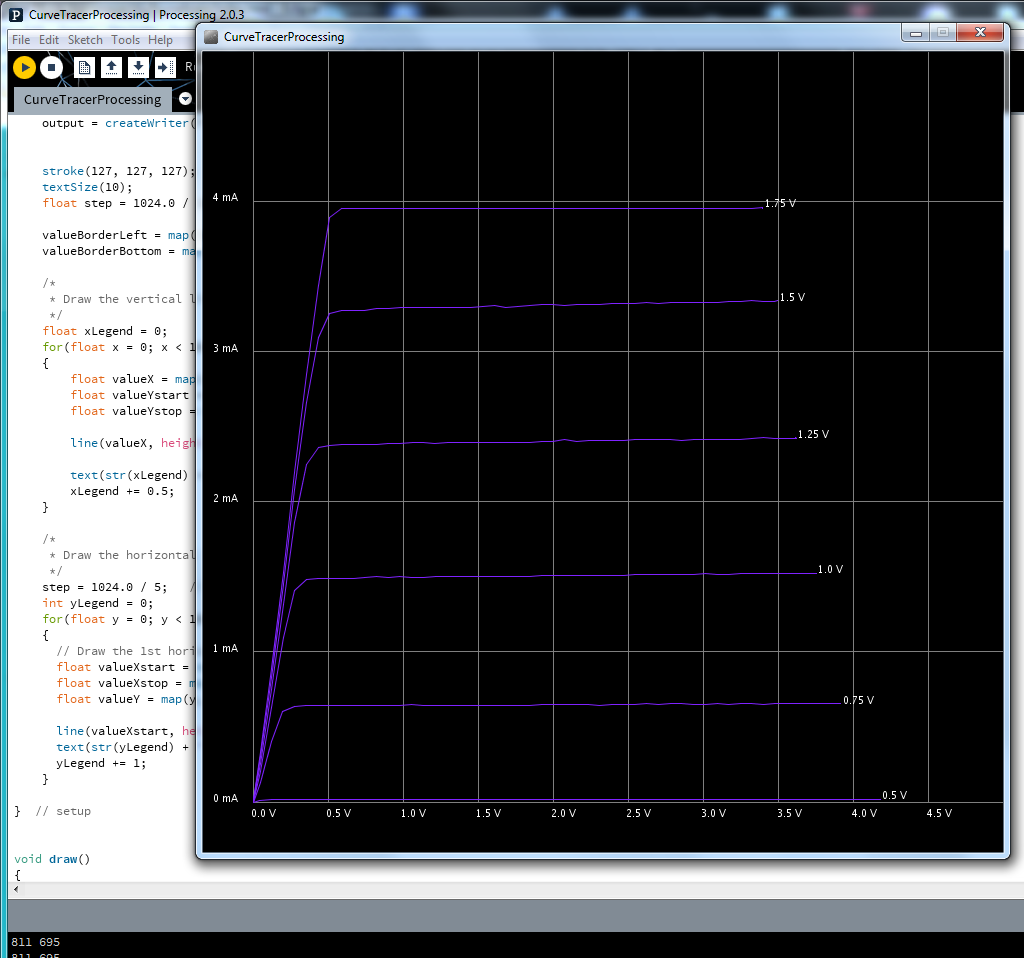Open a sketch with the up-arrow icon
This screenshot has width=1024, height=958.
[112, 67]
